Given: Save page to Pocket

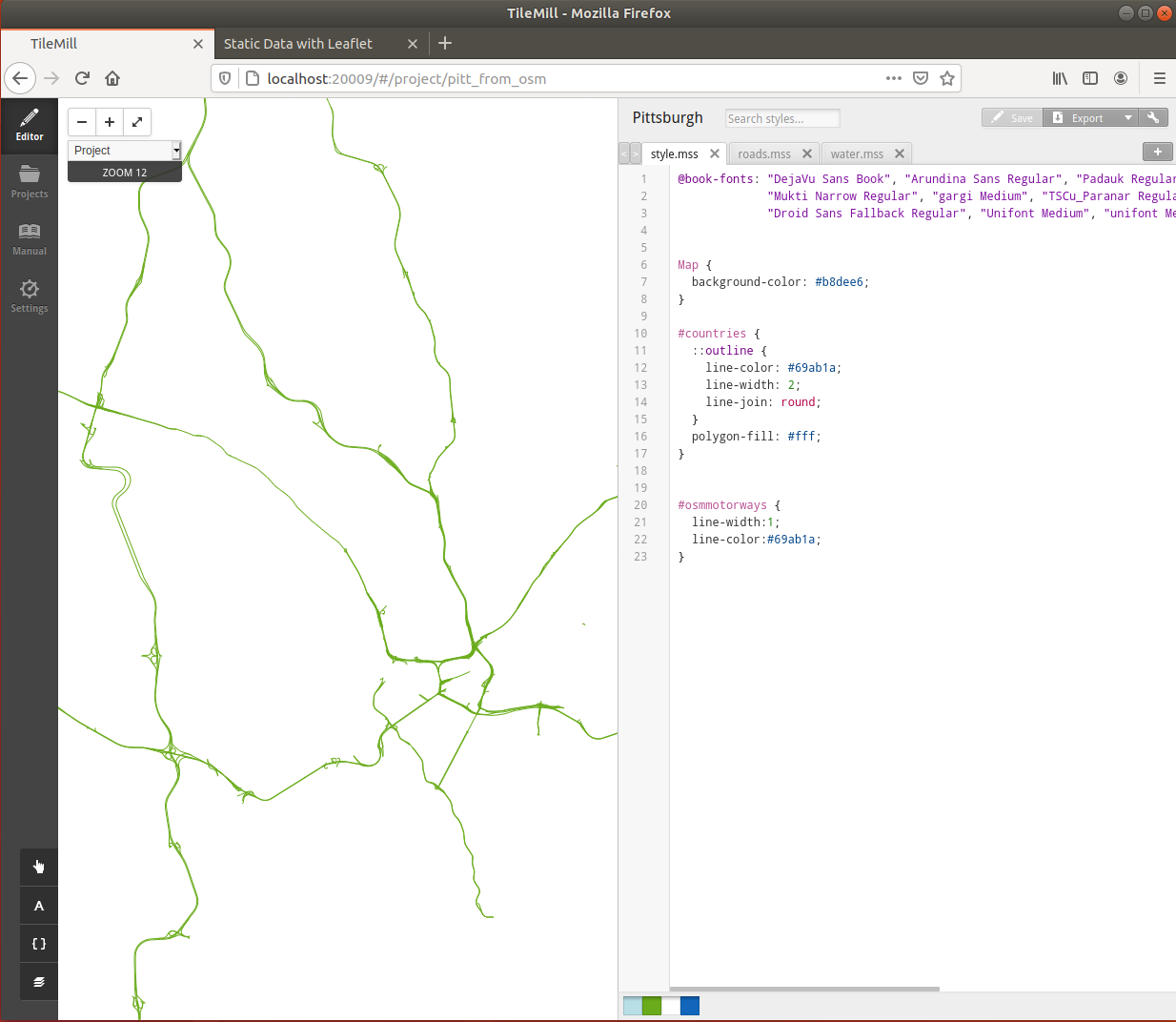Looking at the screenshot, I should (x=921, y=78).
